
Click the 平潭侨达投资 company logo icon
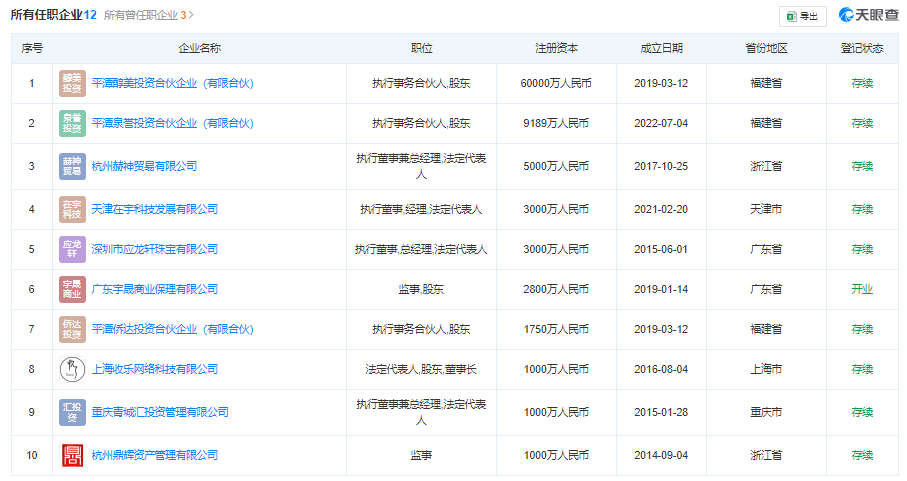72,329
